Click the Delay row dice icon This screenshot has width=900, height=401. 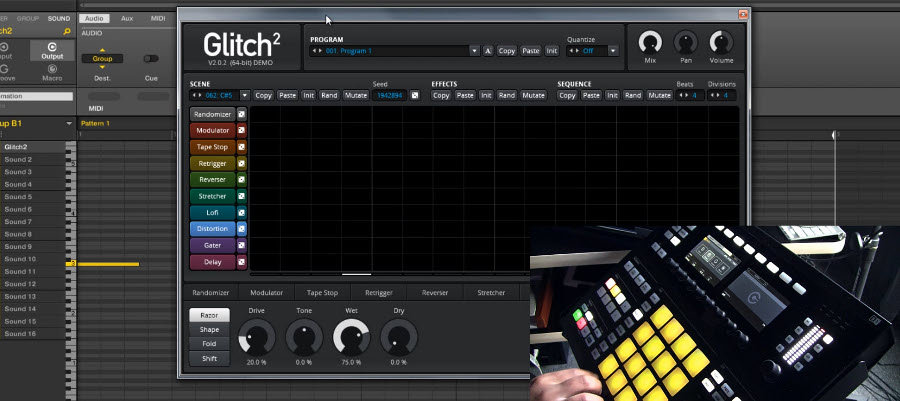[x=242, y=262]
